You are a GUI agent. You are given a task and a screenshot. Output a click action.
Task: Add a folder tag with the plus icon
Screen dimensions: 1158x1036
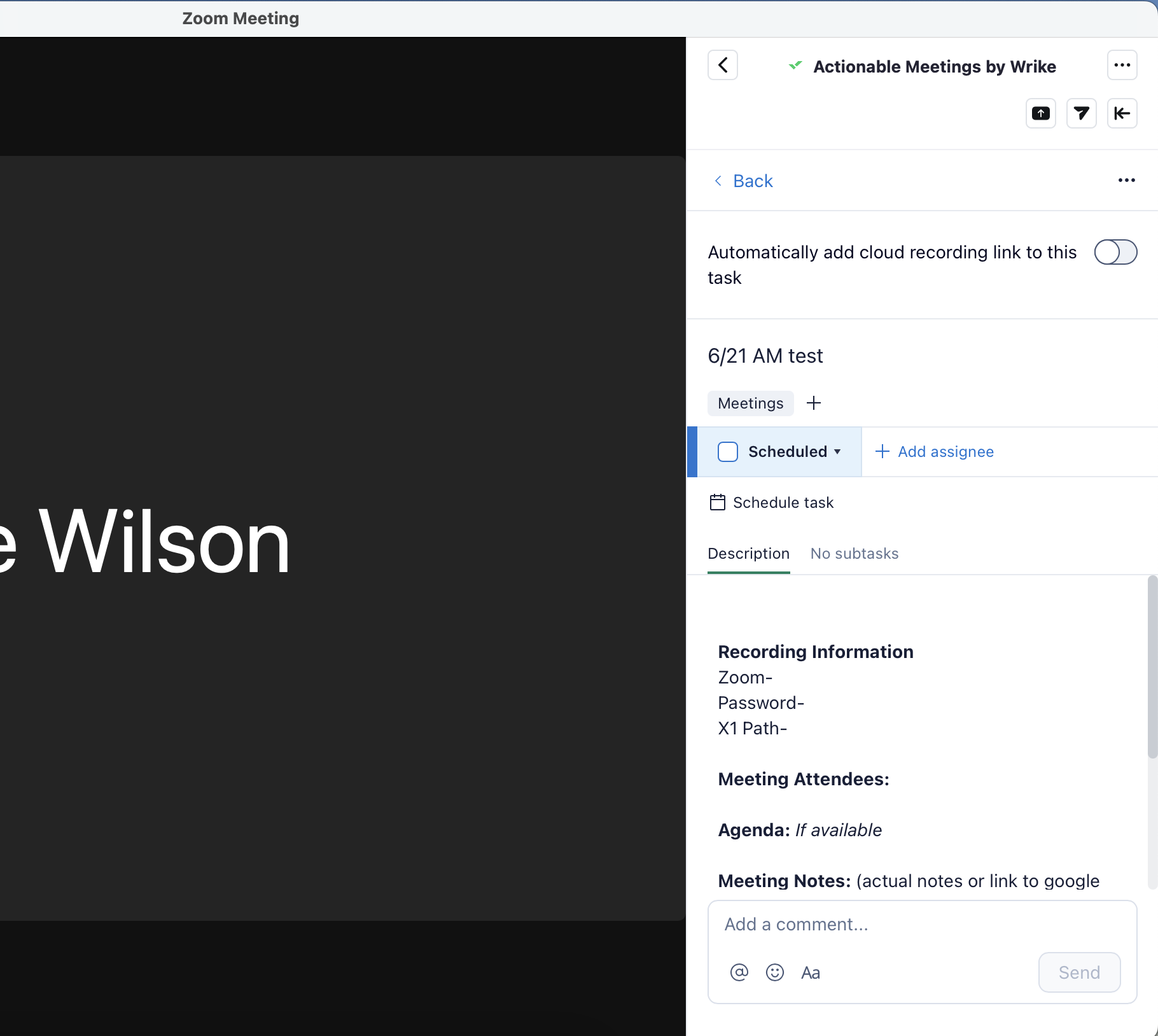pos(814,403)
